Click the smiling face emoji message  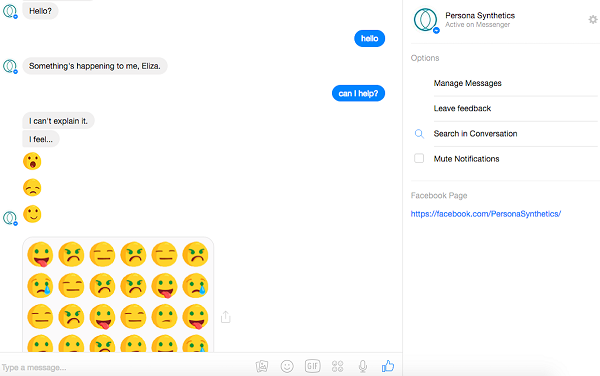pos(32,214)
